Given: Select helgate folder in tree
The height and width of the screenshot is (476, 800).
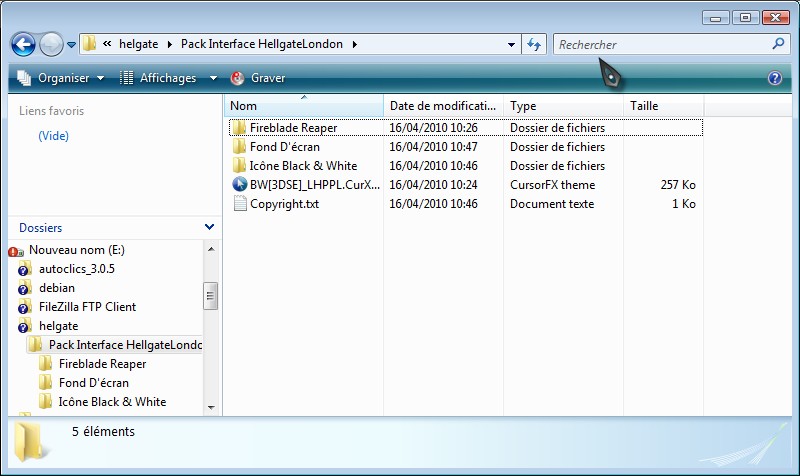Looking at the screenshot, I should (x=58, y=325).
